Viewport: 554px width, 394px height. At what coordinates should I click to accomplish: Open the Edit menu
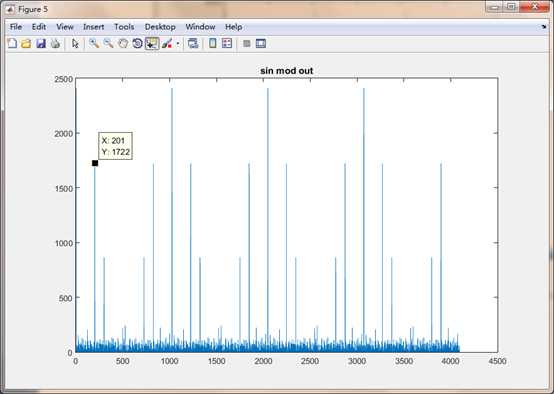[x=39, y=27]
